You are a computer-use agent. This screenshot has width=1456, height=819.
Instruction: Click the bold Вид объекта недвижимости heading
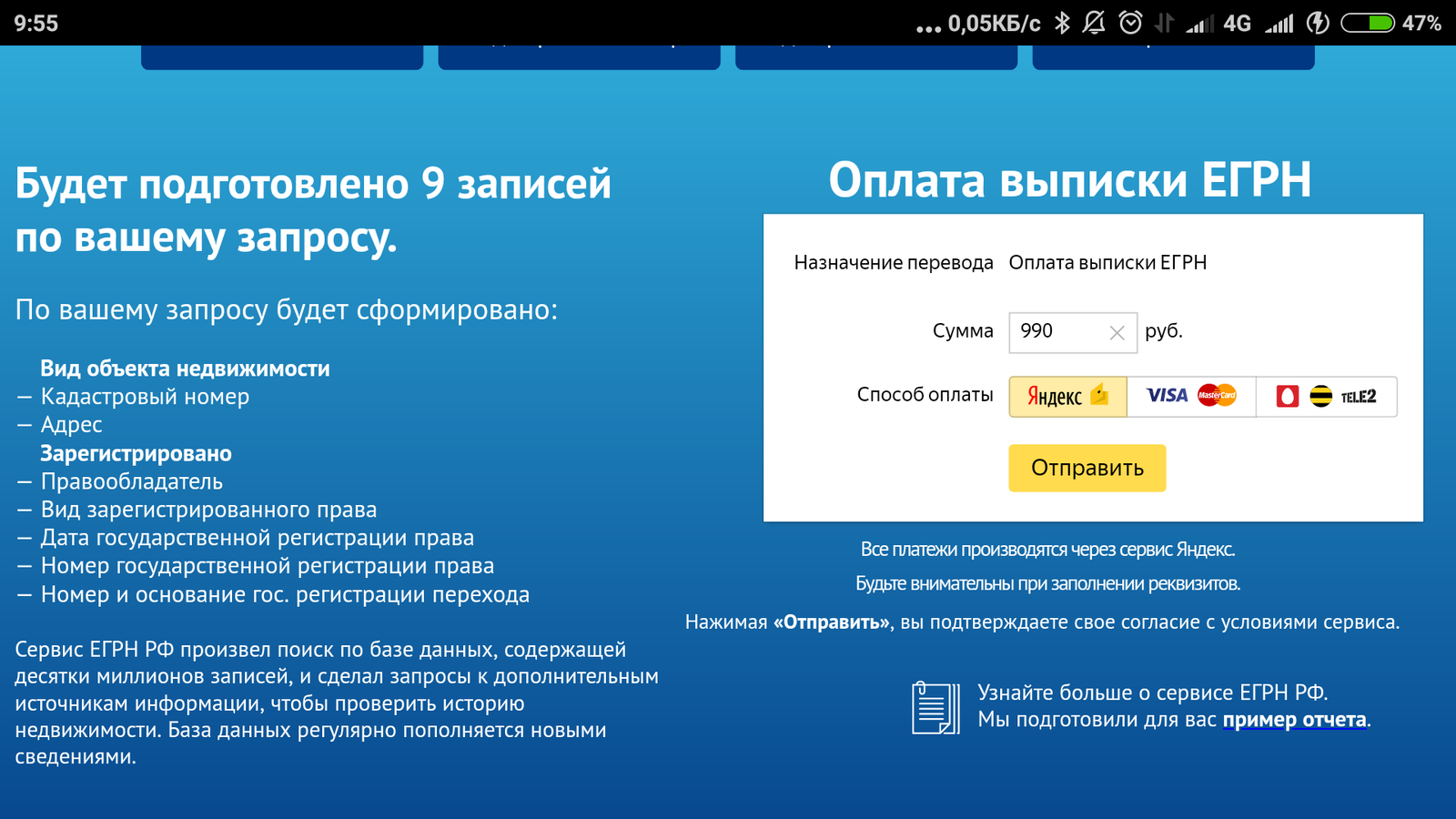185,369
